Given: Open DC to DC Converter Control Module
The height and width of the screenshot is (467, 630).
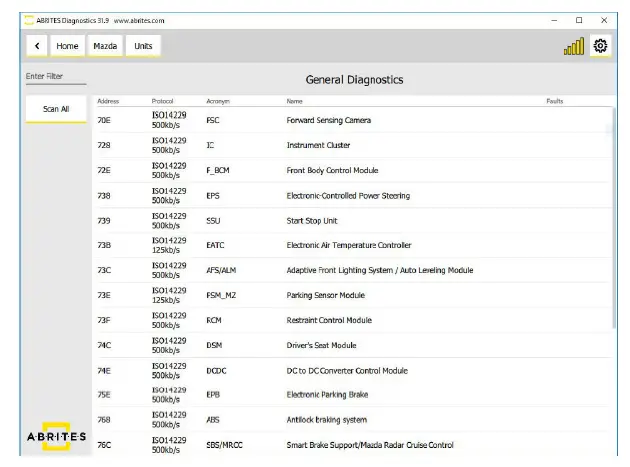Looking at the screenshot, I should point(354,371).
